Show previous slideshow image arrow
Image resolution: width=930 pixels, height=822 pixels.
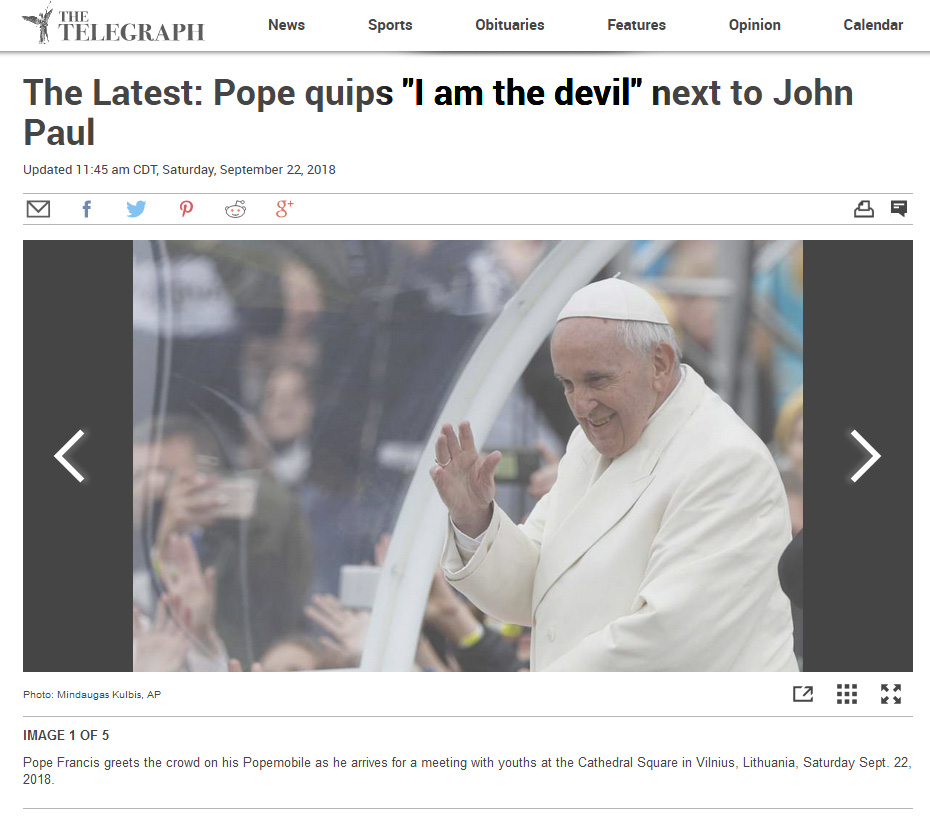click(70, 455)
